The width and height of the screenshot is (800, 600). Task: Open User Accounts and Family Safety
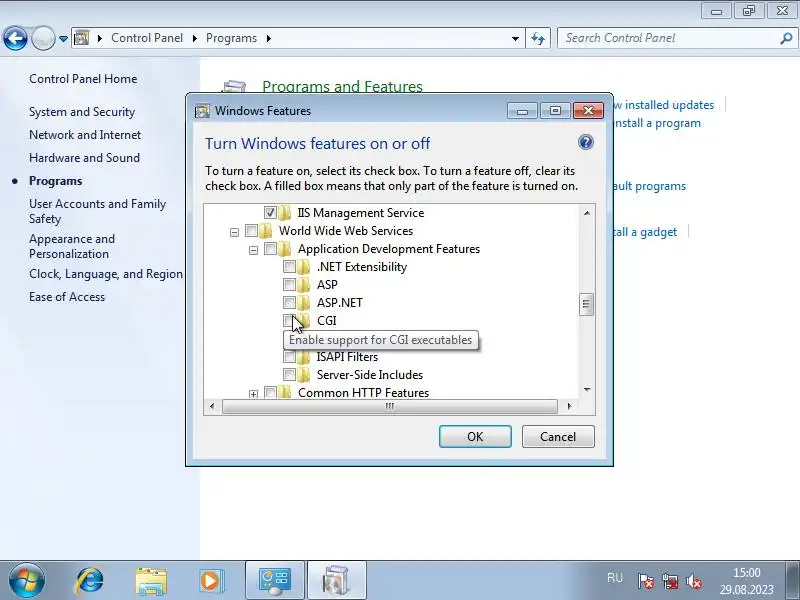[97, 211]
